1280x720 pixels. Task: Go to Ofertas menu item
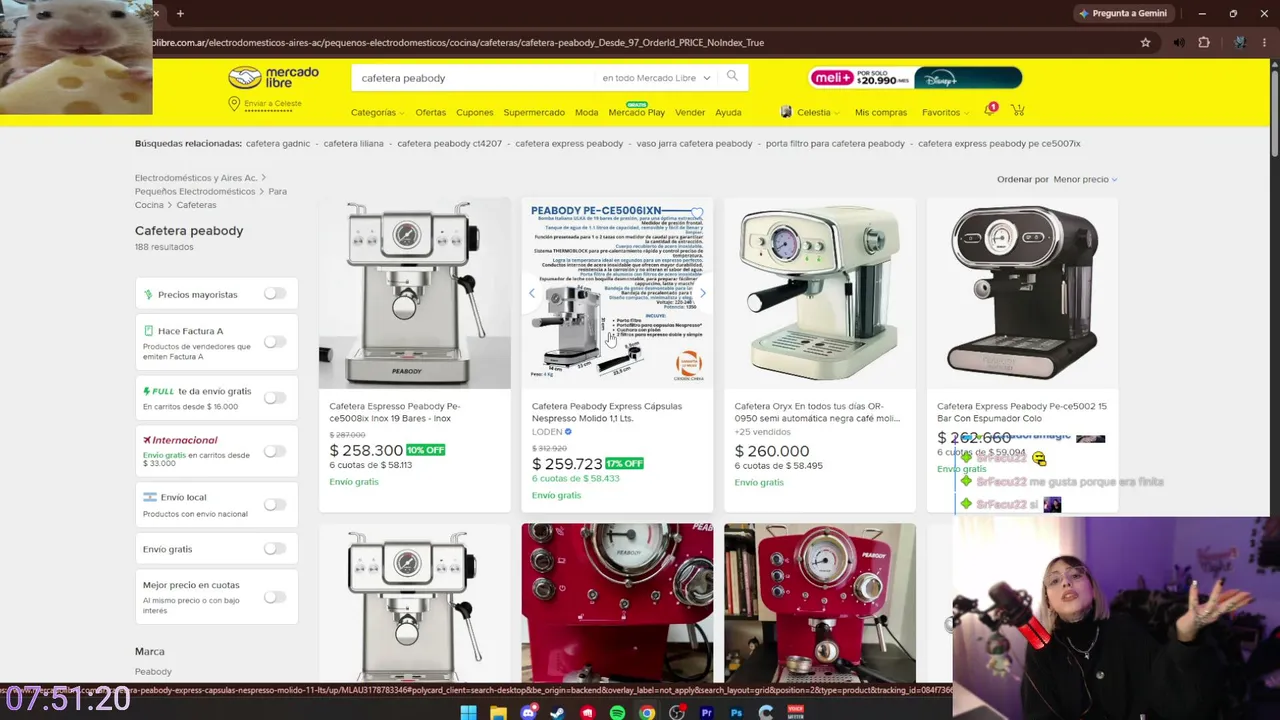[431, 112]
